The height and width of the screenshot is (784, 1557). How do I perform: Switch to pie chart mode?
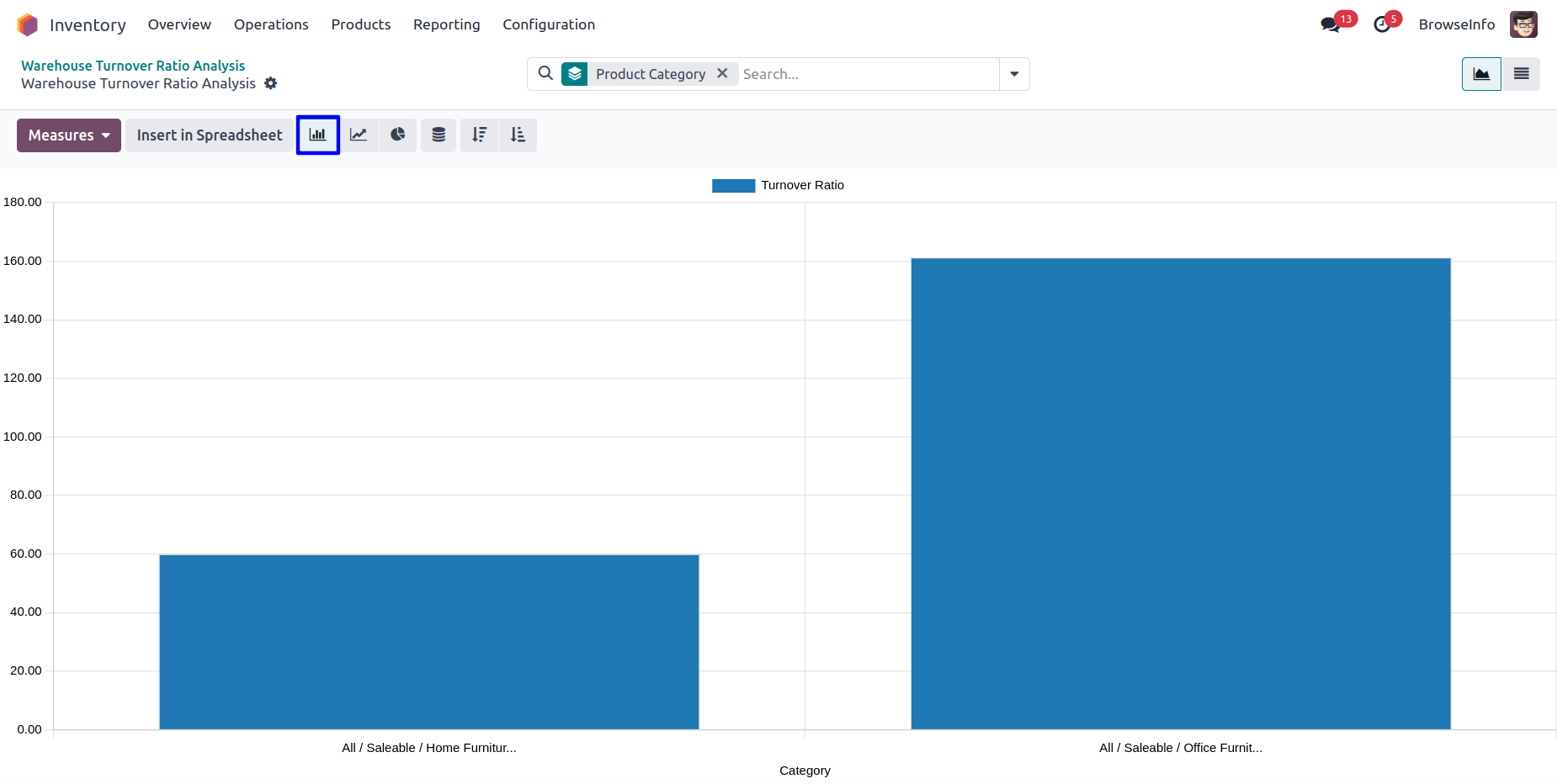(398, 135)
